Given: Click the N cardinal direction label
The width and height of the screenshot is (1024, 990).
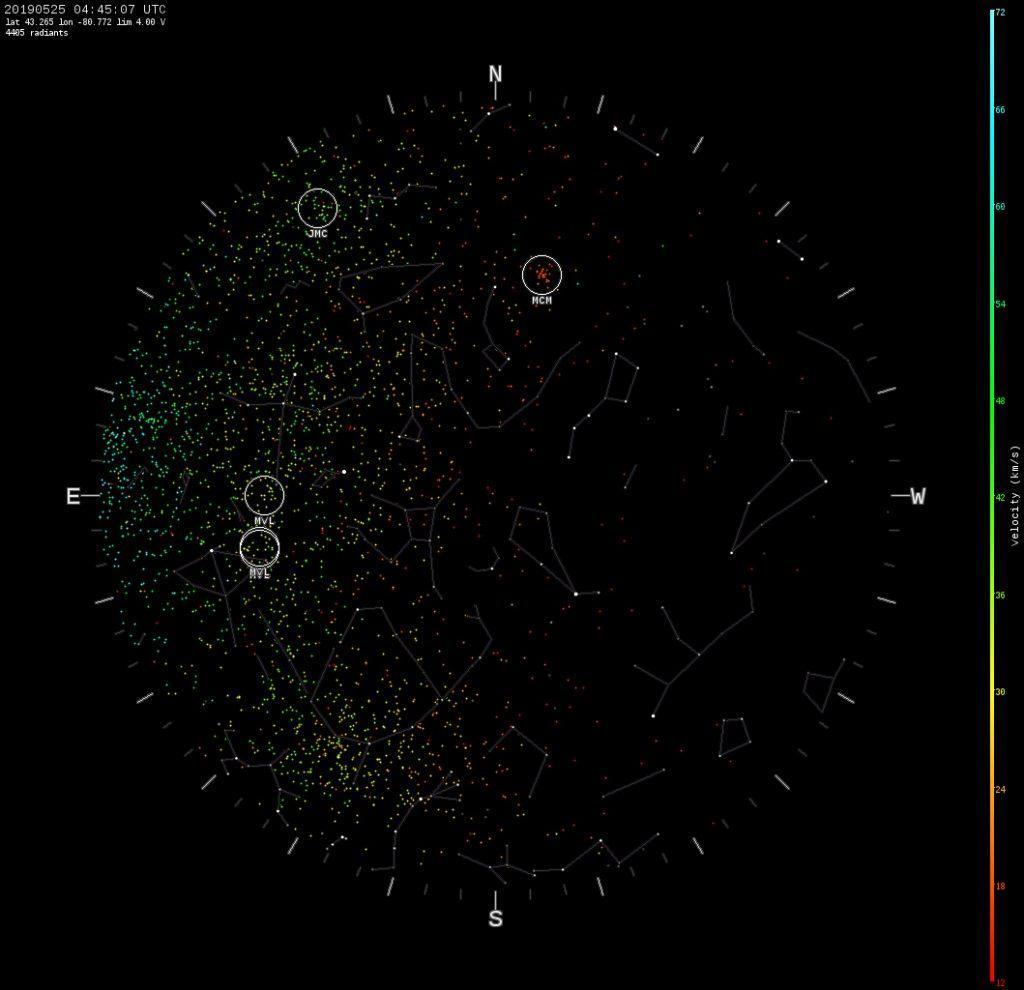Looking at the screenshot, I should click(494, 72).
